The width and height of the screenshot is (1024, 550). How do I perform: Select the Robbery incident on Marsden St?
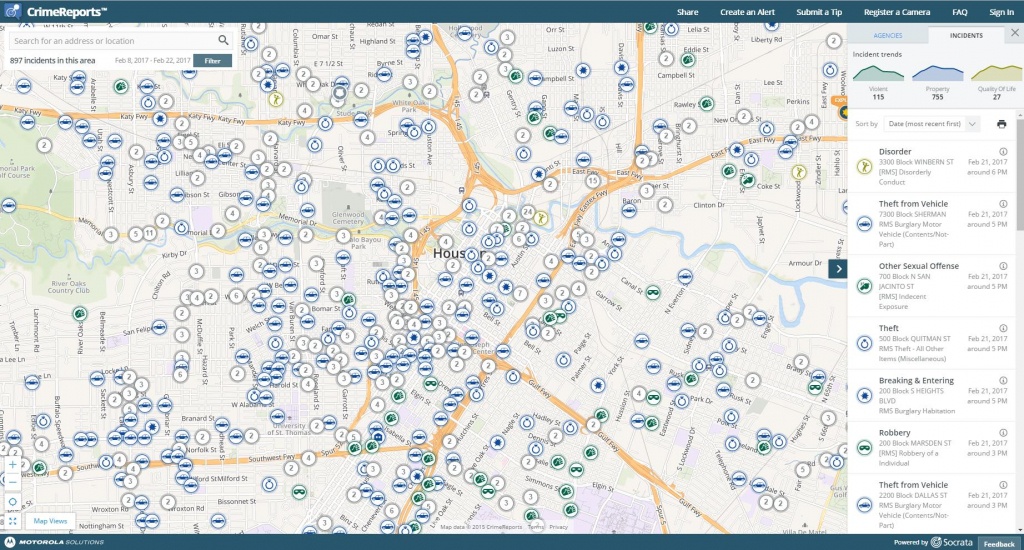click(925, 445)
